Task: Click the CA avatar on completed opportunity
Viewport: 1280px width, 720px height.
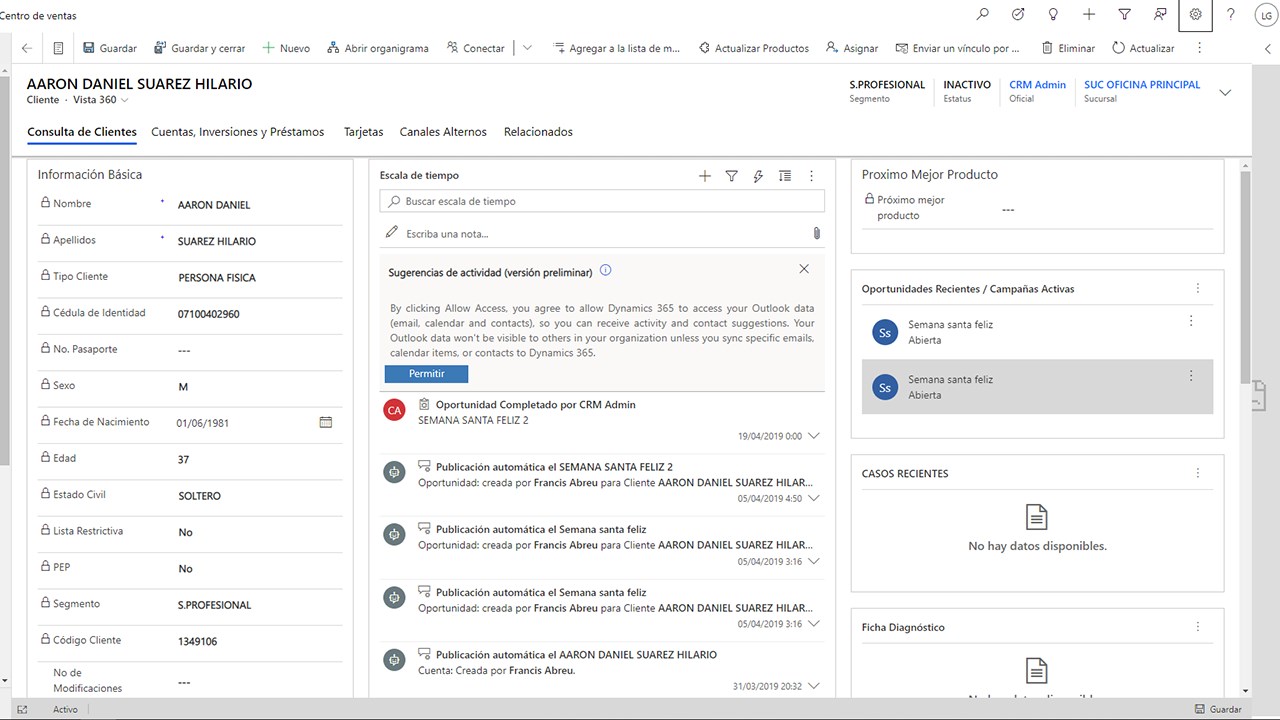Action: 395,410
